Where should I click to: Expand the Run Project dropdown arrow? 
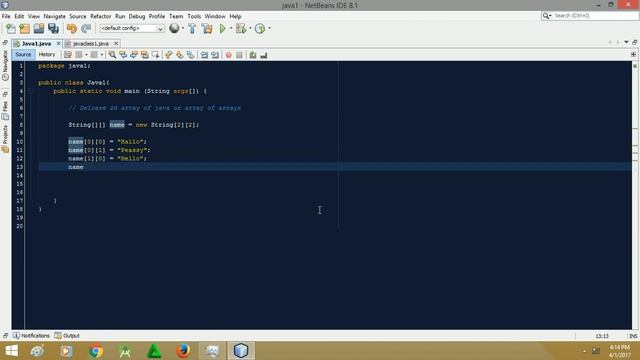pos(231,28)
